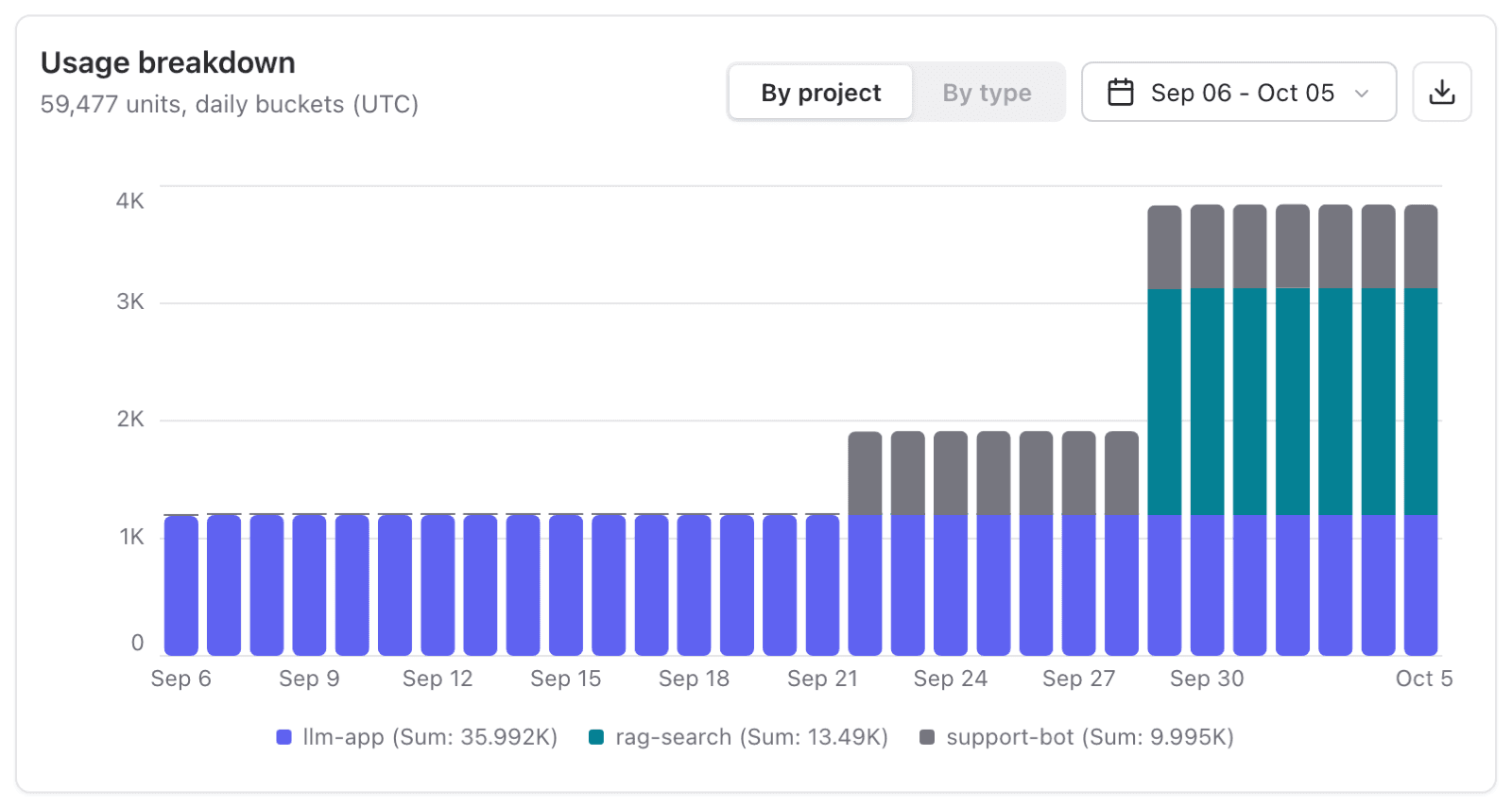Click the gray support-bot legend swatch
Screen dimensions: 1512x808
[x=927, y=737]
